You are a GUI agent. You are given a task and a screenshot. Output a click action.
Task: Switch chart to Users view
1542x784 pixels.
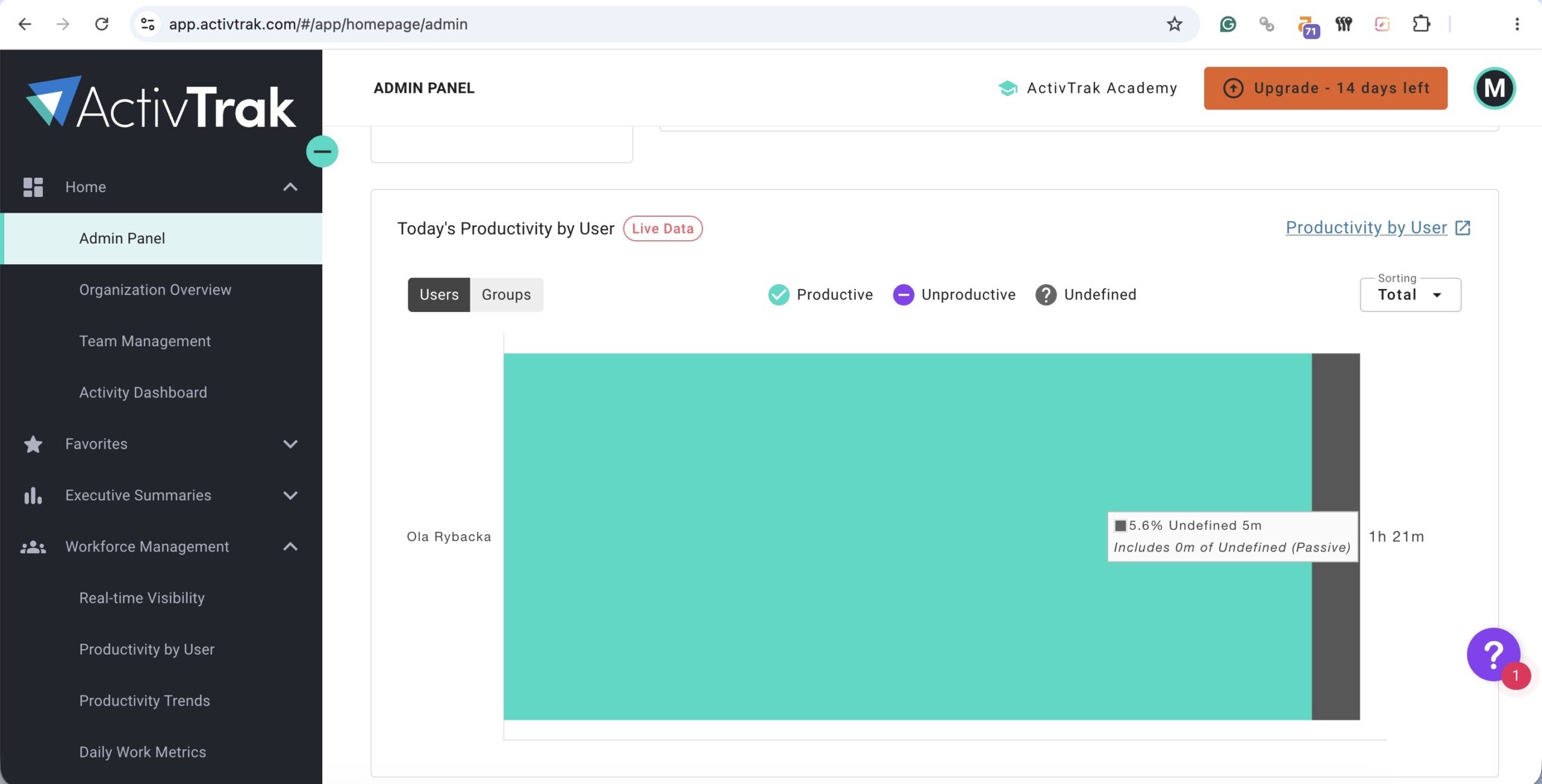point(439,295)
